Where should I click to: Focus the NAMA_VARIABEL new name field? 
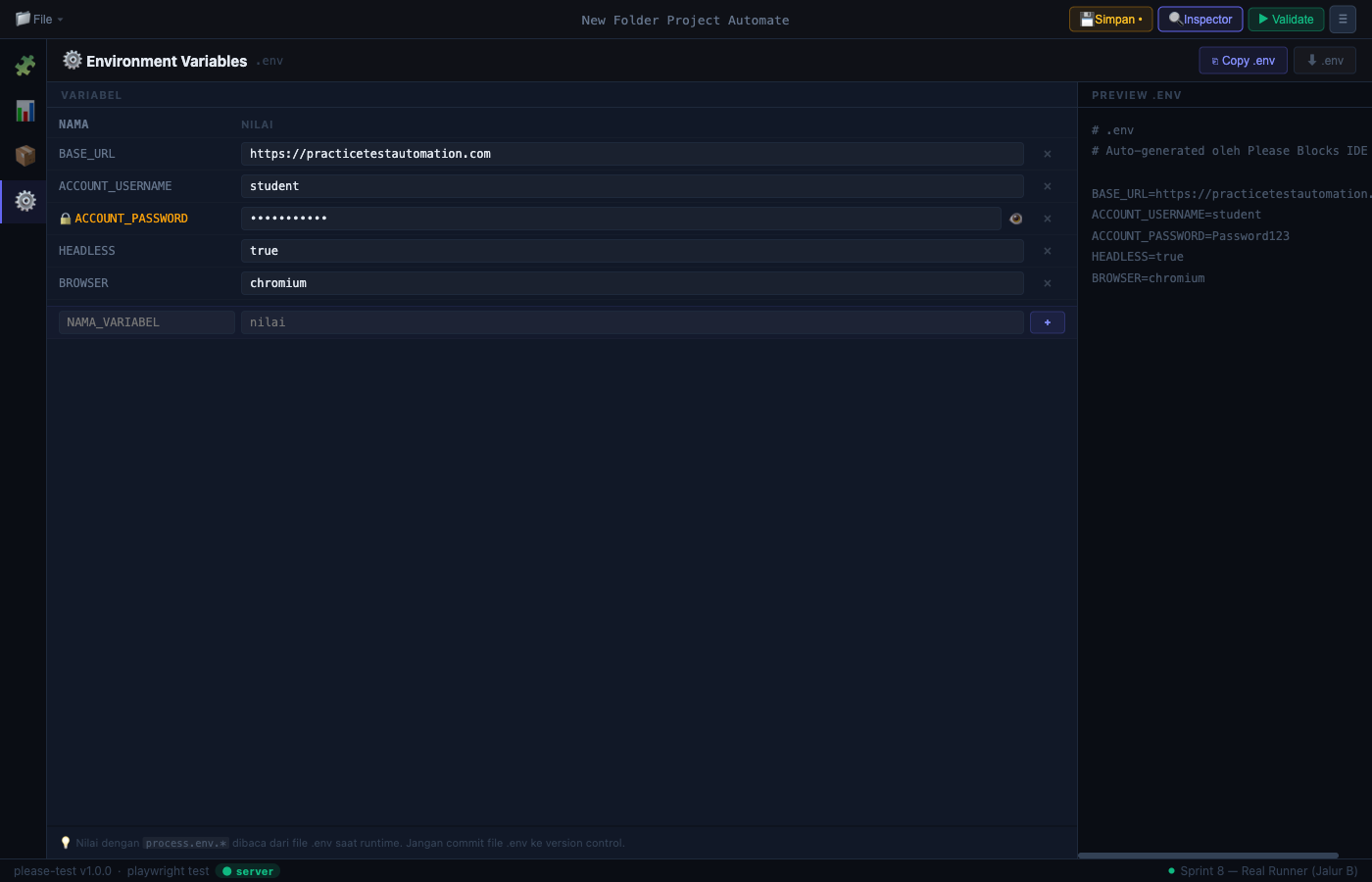coord(147,322)
